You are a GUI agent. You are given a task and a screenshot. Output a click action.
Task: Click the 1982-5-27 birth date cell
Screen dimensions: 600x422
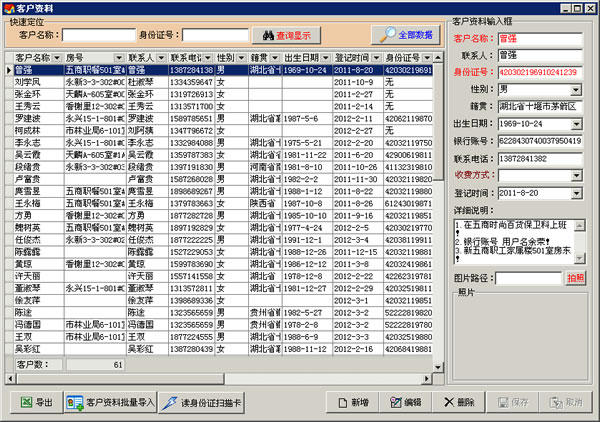pyautogui.click(x=307, y=313)
